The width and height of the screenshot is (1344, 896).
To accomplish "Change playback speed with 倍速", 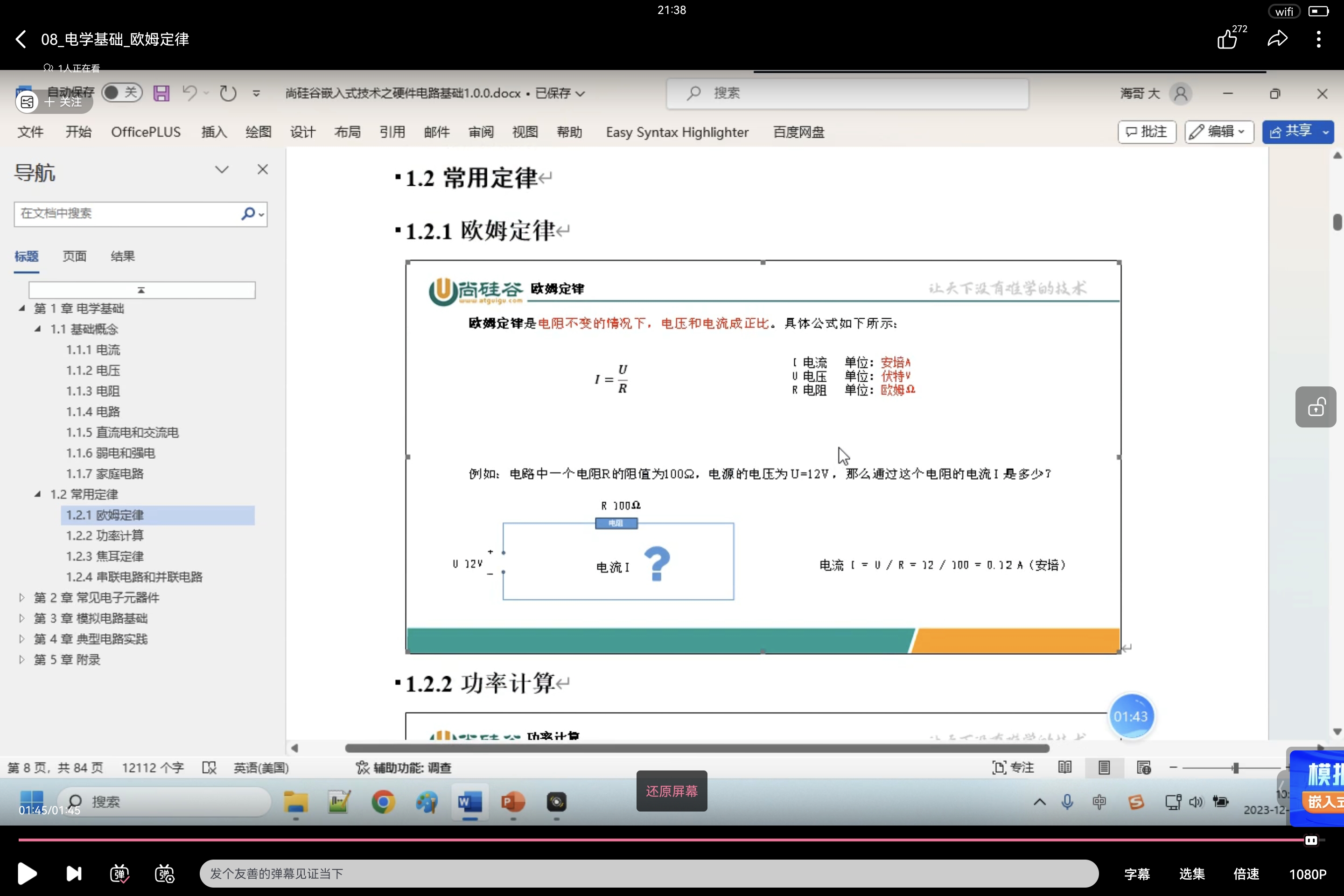I will pyautogui.click(x=1246, y=874).
